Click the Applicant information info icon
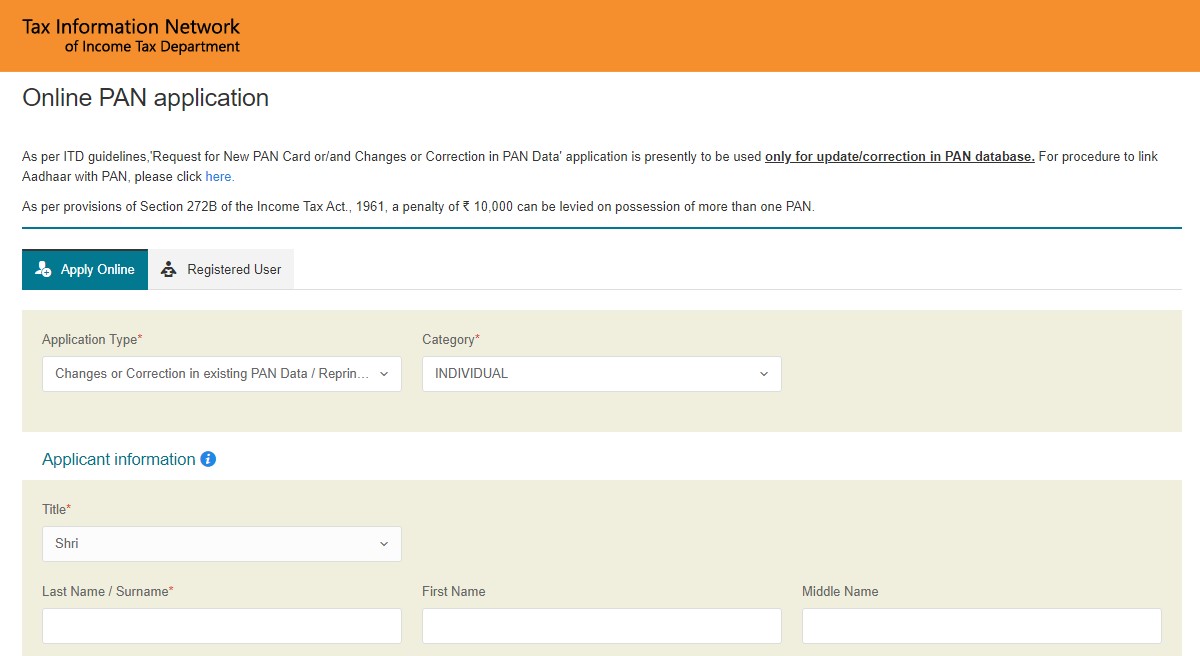1200x656 pixels. tap(208, 459)
